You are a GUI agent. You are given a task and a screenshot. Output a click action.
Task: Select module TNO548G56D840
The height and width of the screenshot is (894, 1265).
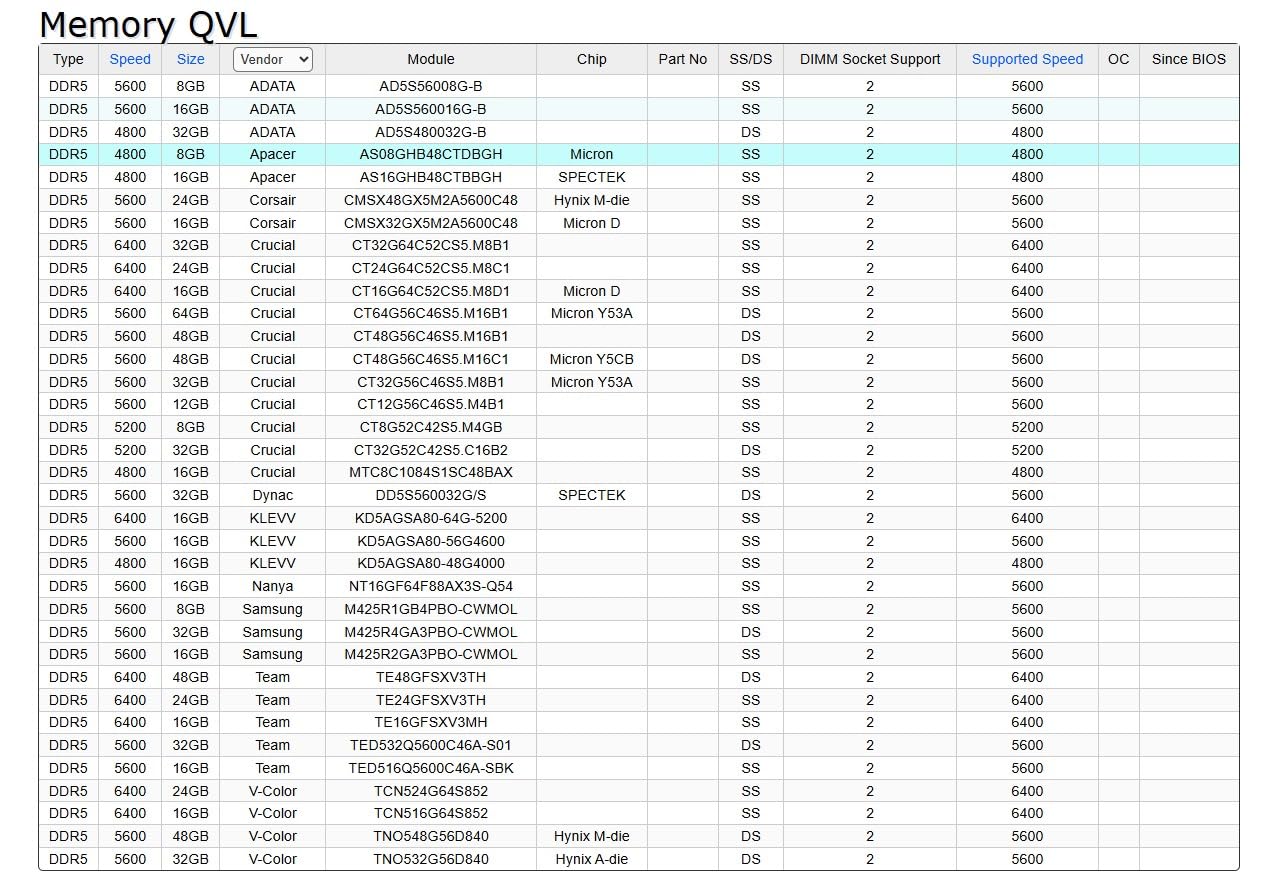431,836
